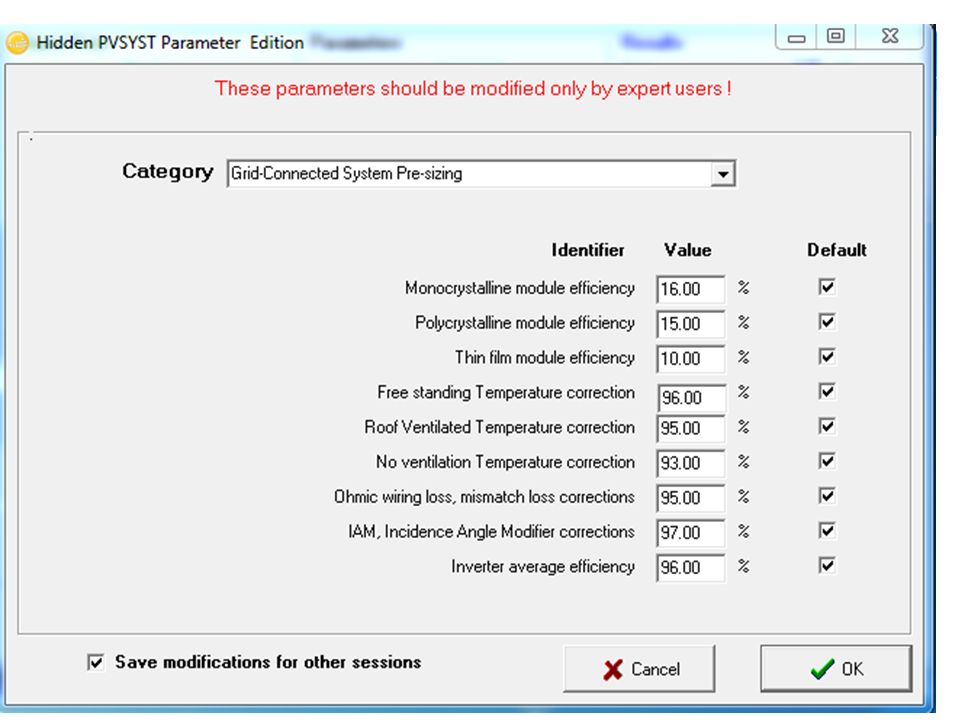This screenshot has width=960, height=720.
Task: Edit Polycrystalline module efficiency value
Action: coord(691,324)
